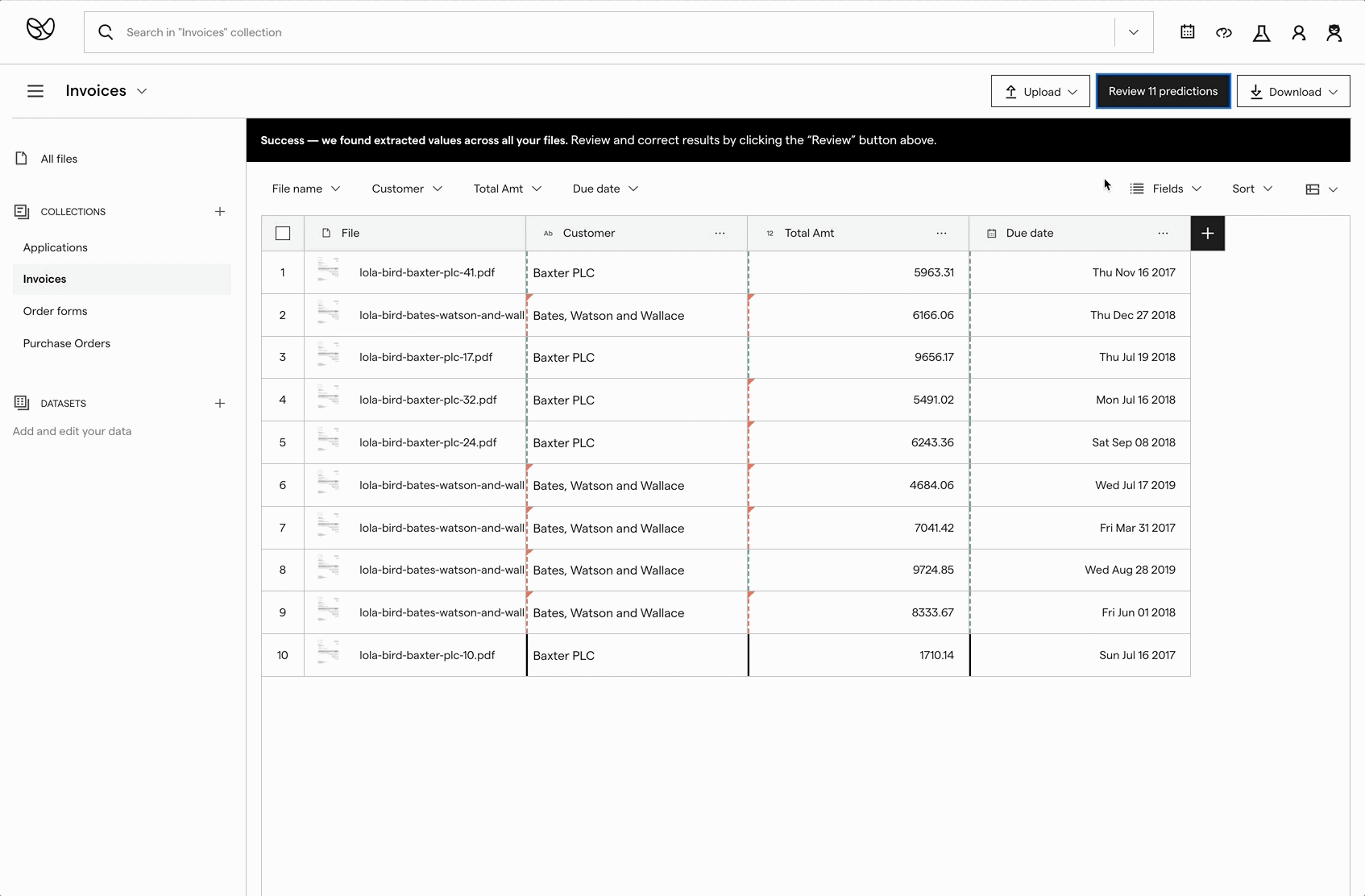Open file lola-bird-baxter-plc-32.pdf
This screenshot has width=1365, height=896.
tap(428, 400)
